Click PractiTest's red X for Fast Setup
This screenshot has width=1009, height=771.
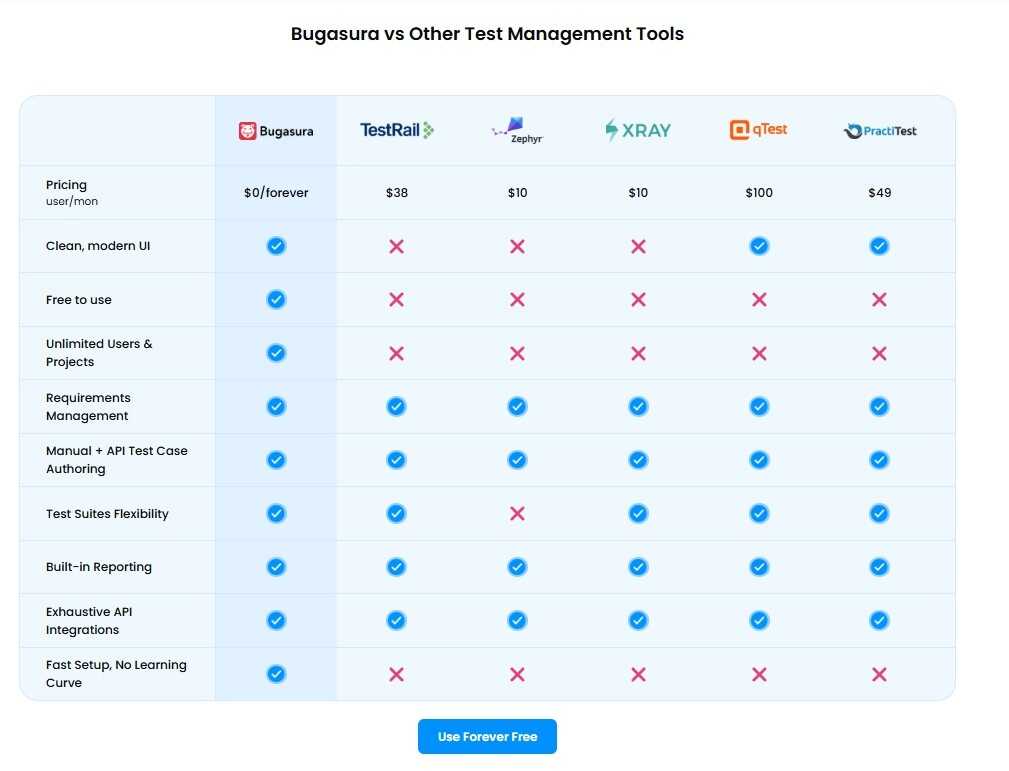pyautogui.click(x=880, y=674)
